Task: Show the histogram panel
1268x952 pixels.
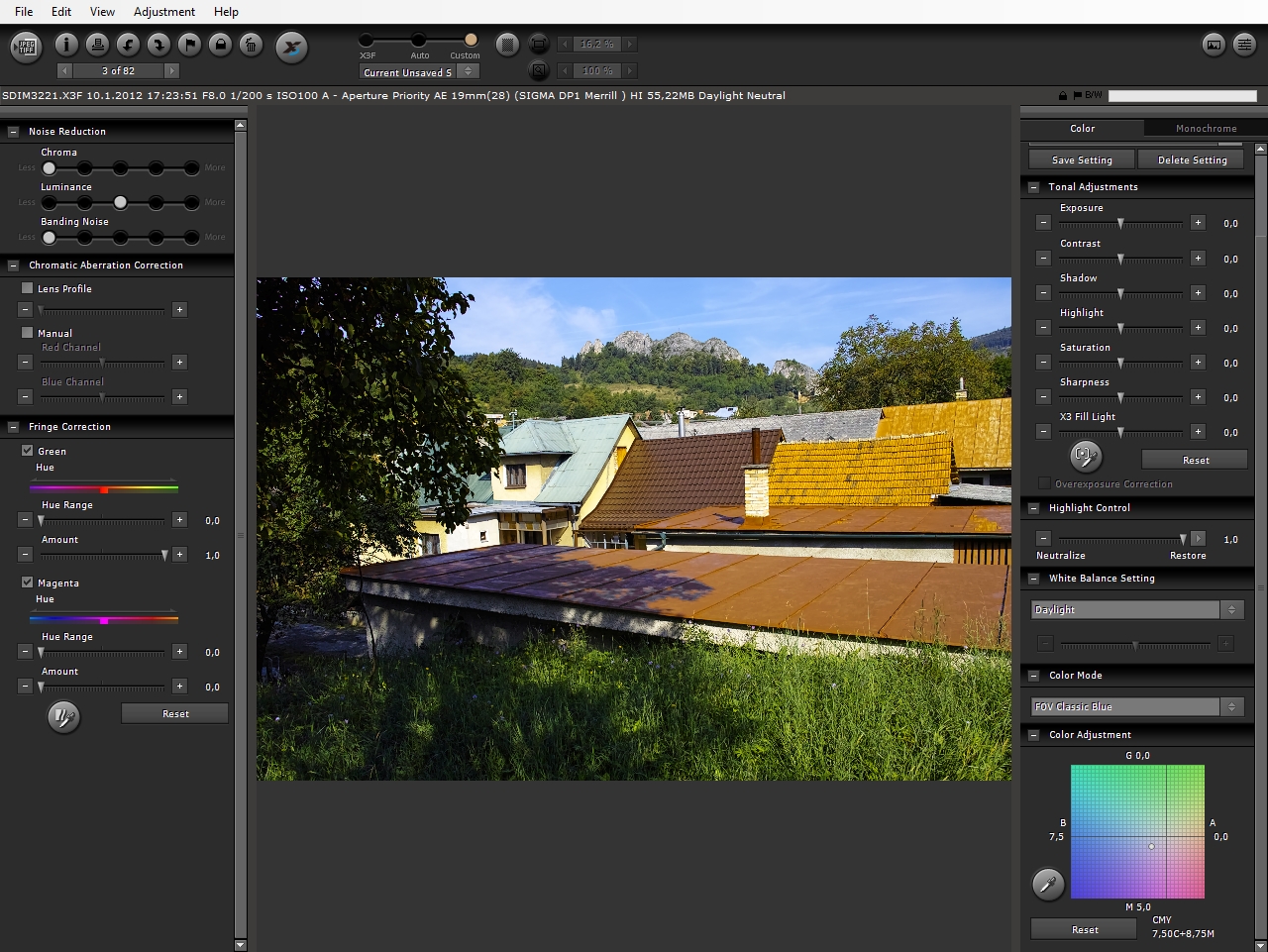Action: click(x=1214, y=45)
